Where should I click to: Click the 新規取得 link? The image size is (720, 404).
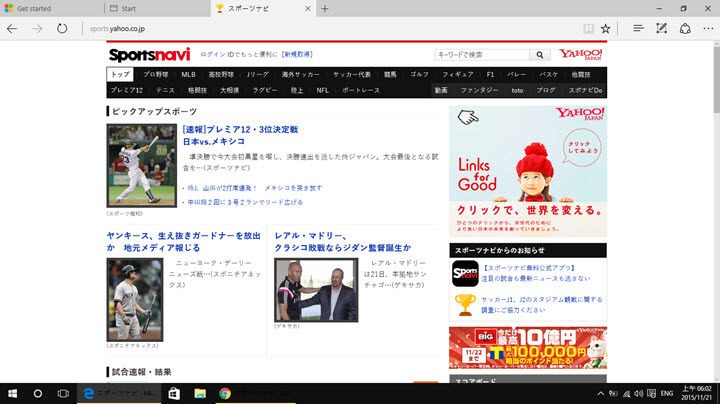(x=297, y=54)
